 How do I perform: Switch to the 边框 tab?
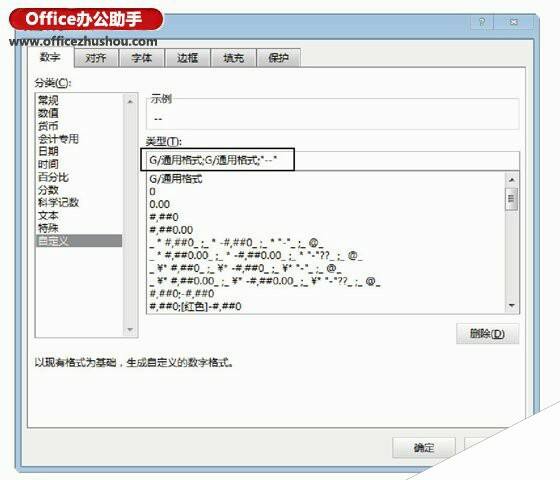(x=187, y=58)
